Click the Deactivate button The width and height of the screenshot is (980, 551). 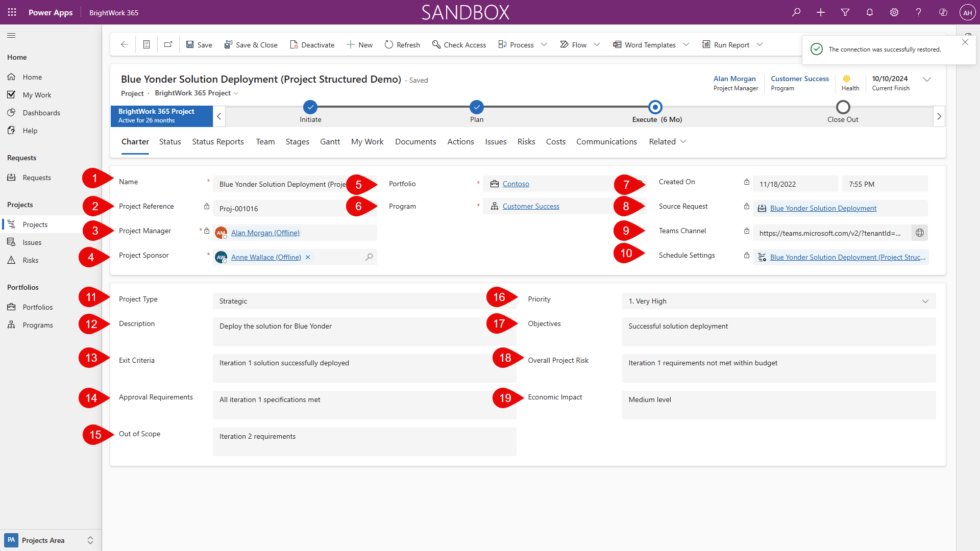click(x=312, y=45)
